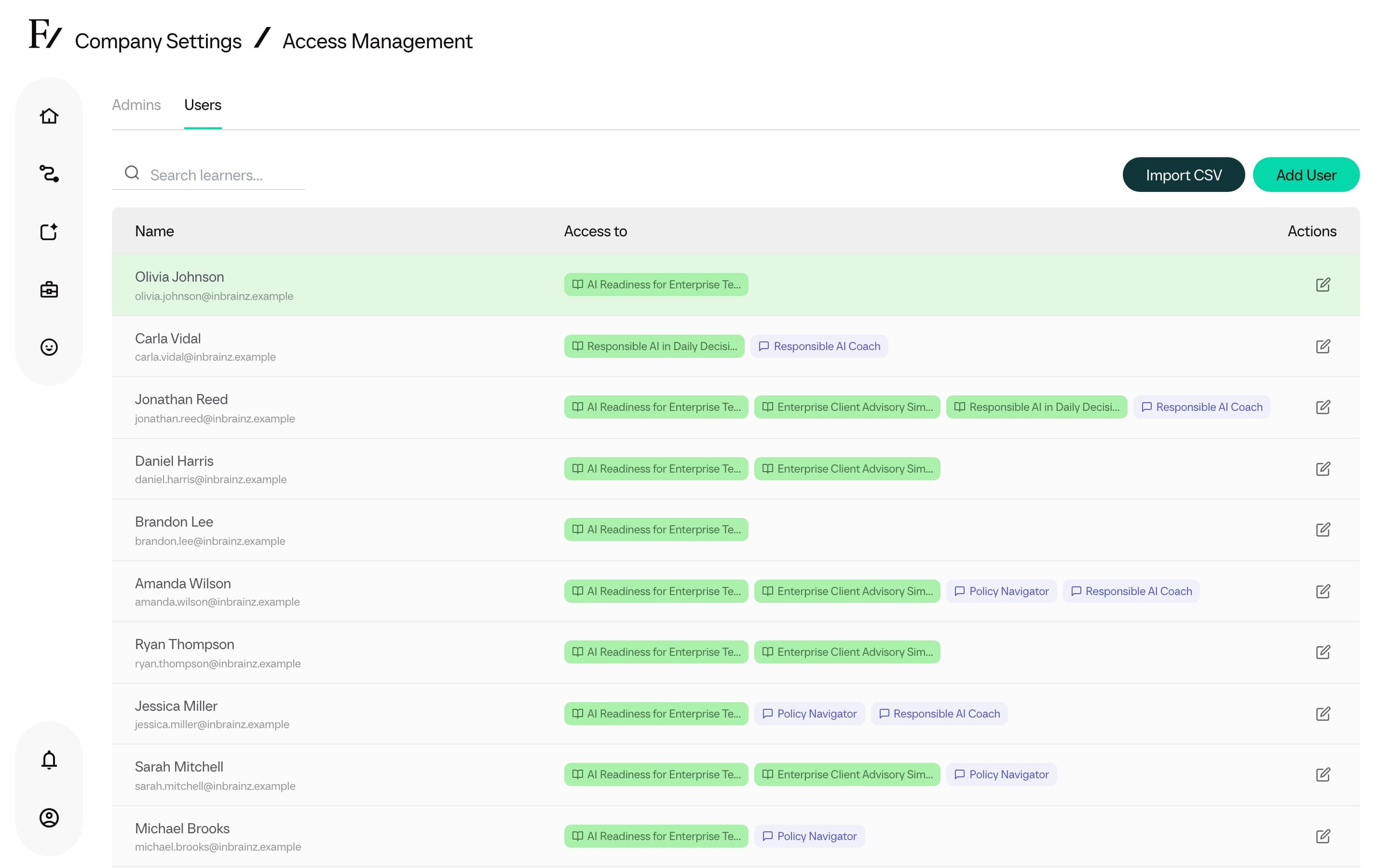
Task: Click Sarah Mitchell's name
Action: click(x=178, y=767)
